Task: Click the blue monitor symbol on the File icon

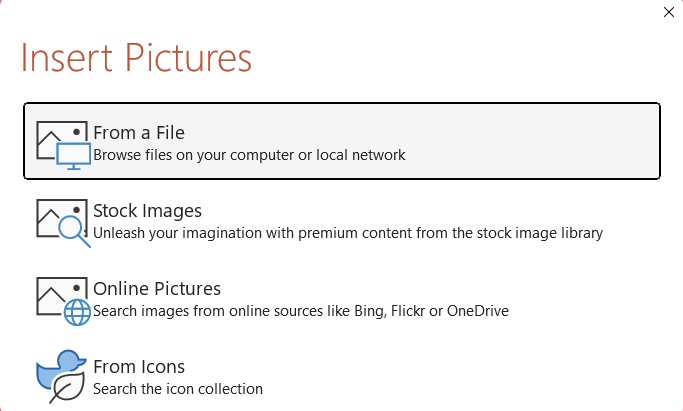Action: (x=74, y=156)
